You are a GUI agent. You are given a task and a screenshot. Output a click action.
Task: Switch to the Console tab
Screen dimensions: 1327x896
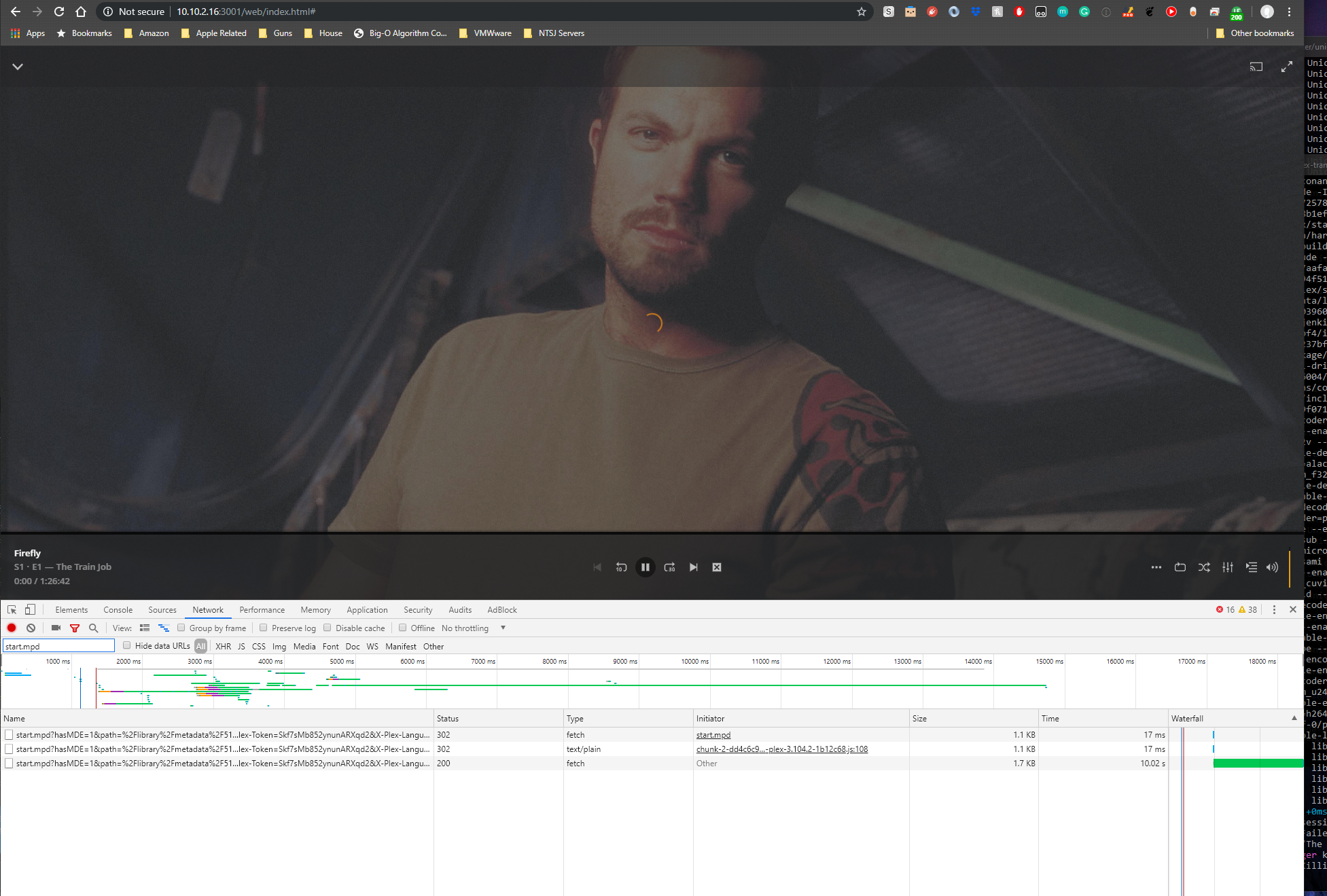click(118, 610)
